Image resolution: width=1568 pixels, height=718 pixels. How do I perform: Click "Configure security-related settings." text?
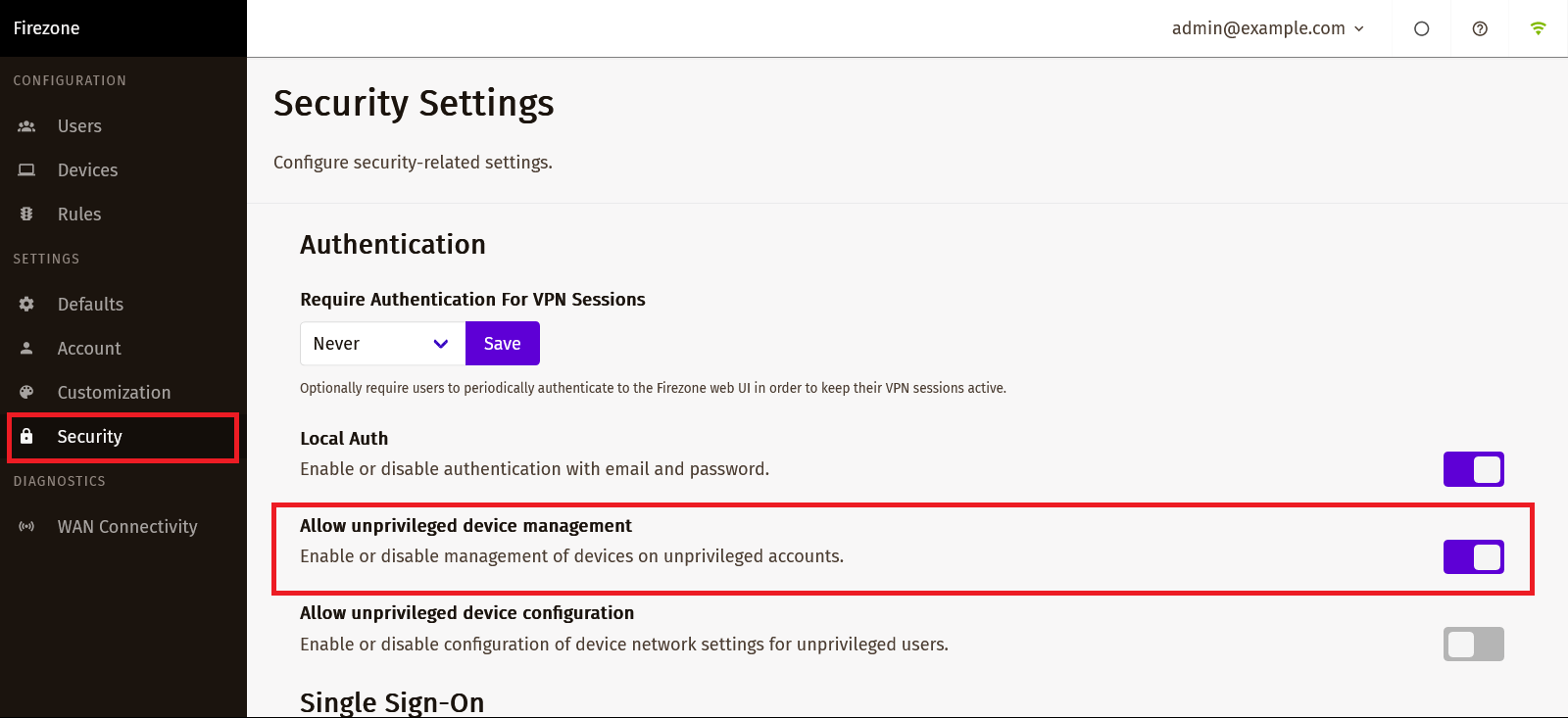click(413, 163)
